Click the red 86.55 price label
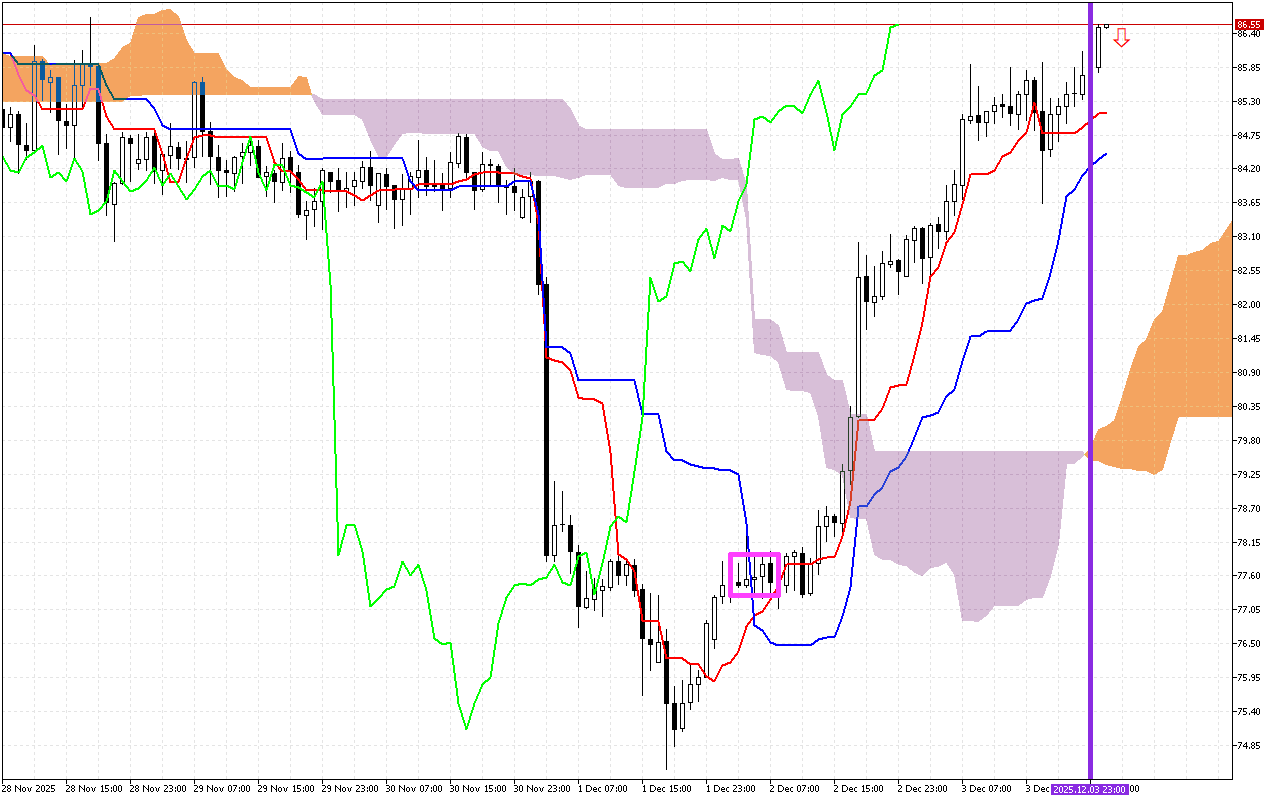Viewport: 1280px width, 800px height. tap(1247, 24)
